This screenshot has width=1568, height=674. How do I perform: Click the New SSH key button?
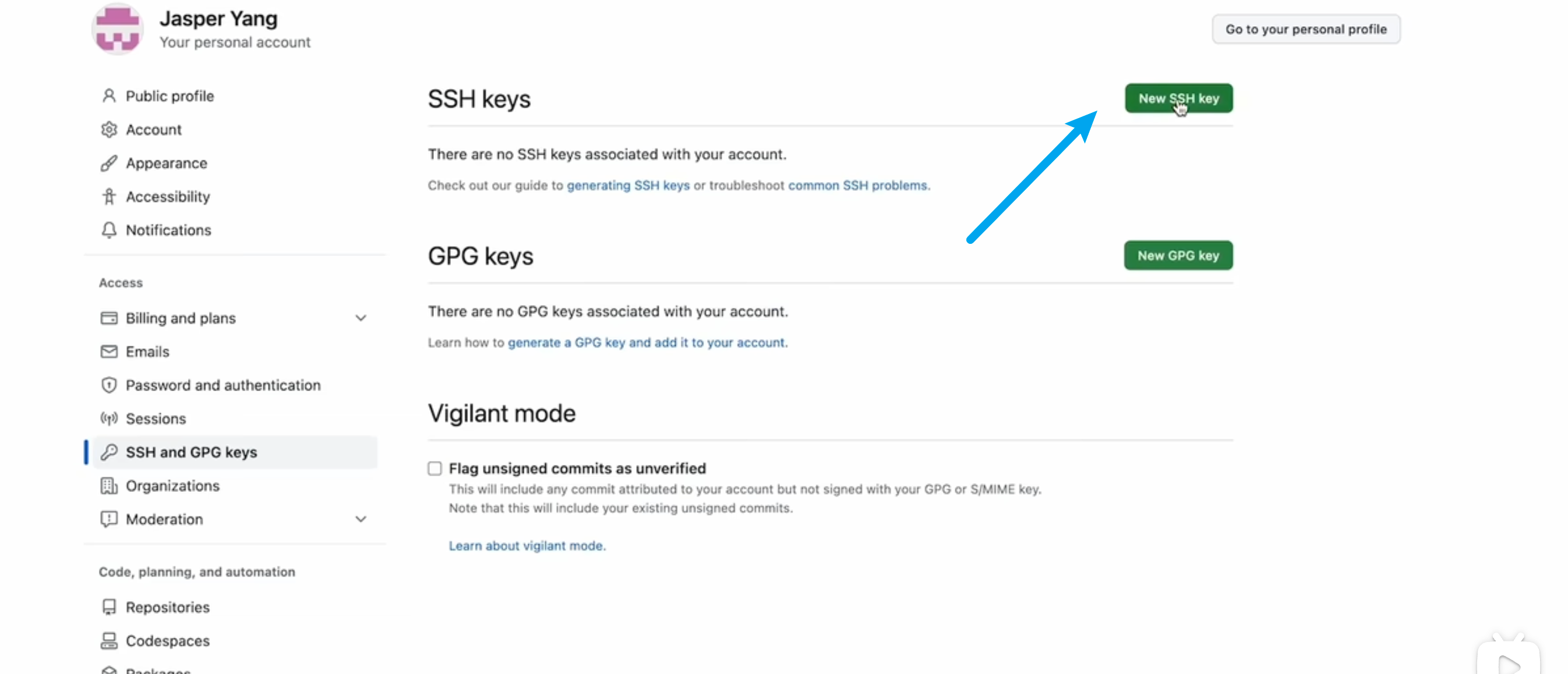[1178, 98]
